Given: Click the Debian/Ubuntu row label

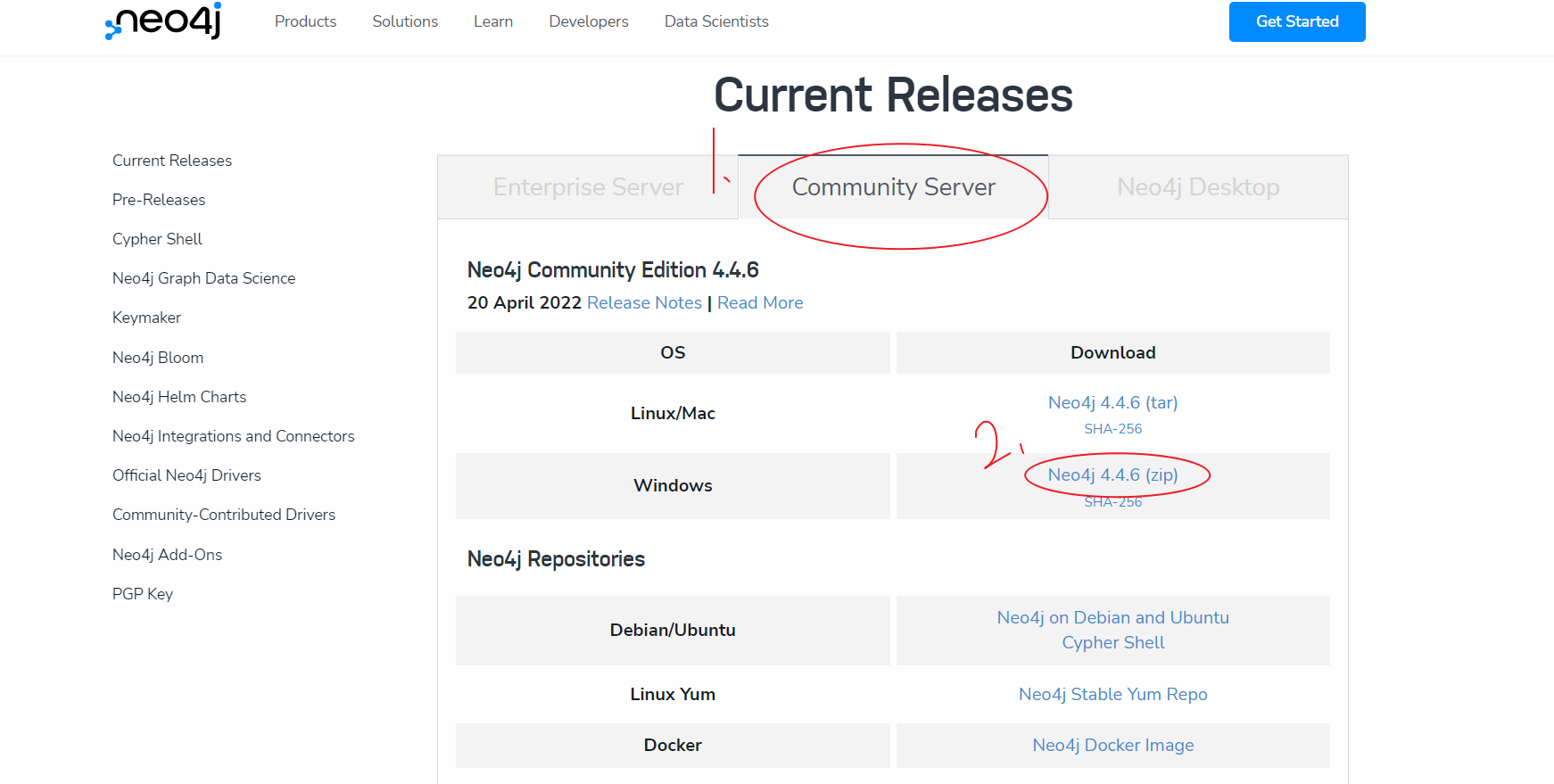Looking at the screenshot, I should tap(673, 630).
